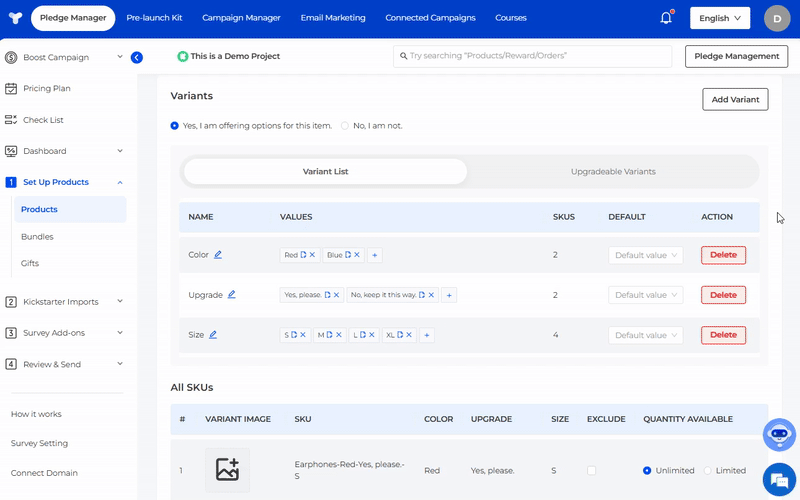Add a new value to Size row

tap(427, 335)
